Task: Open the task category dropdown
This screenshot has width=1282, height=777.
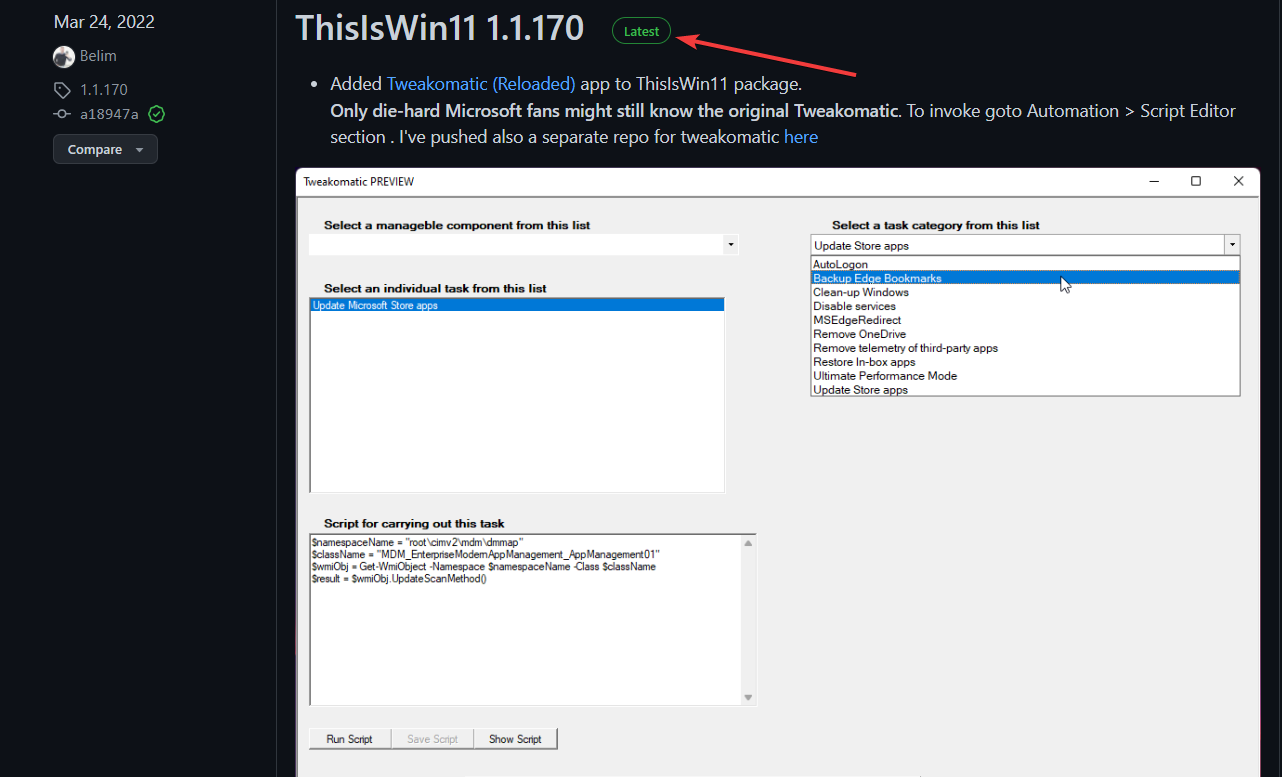Action: (1231, 244)
